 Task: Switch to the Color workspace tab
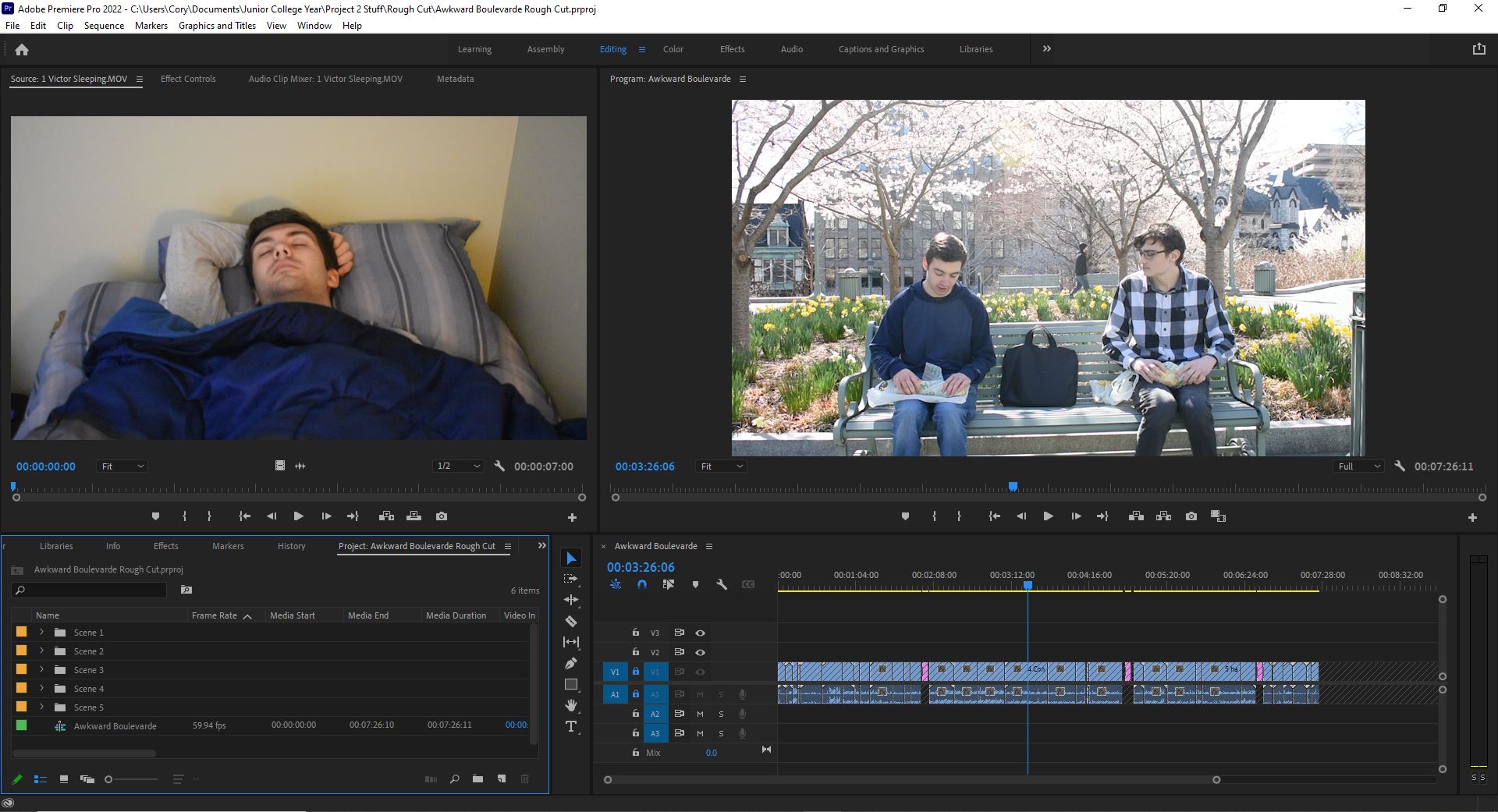673,49
